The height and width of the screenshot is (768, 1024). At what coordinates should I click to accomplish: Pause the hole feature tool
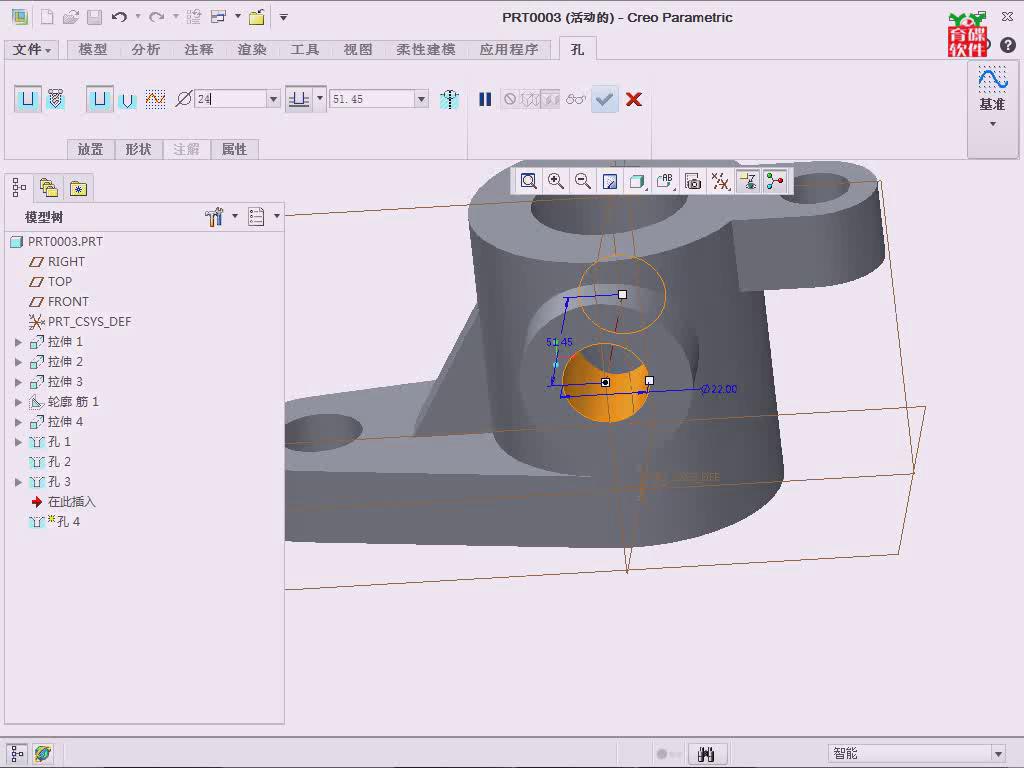click(x=485, y=99)
